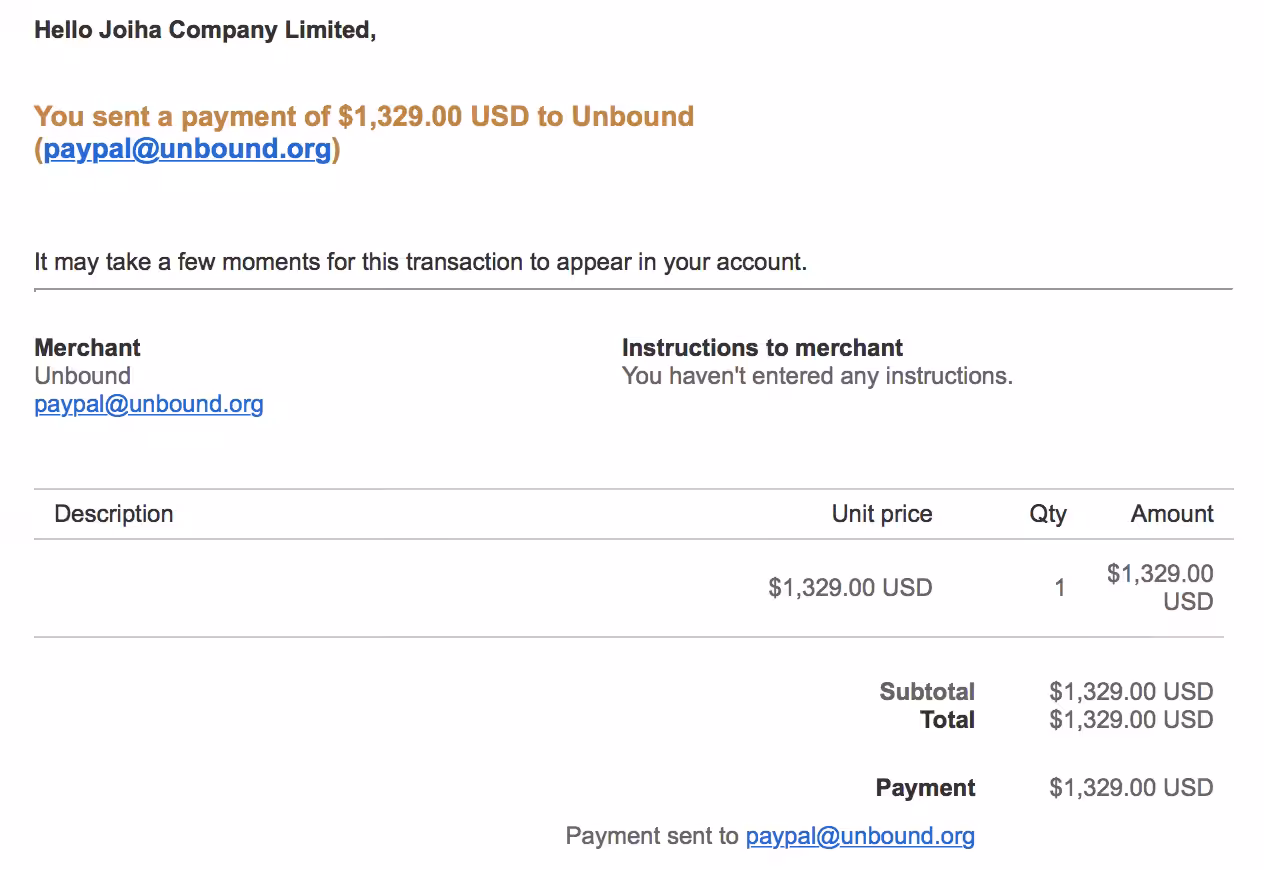1264x870 pixels.
Task: Click the paypal@unbound.org link under Merchant
Action: [149, 404]
